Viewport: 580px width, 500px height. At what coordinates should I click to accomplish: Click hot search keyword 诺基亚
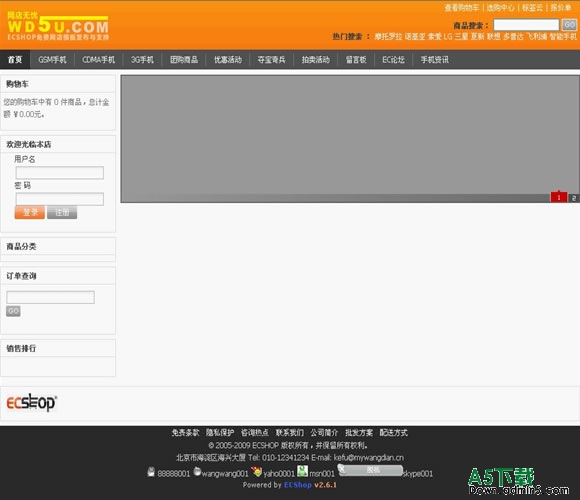pos(414,37)
